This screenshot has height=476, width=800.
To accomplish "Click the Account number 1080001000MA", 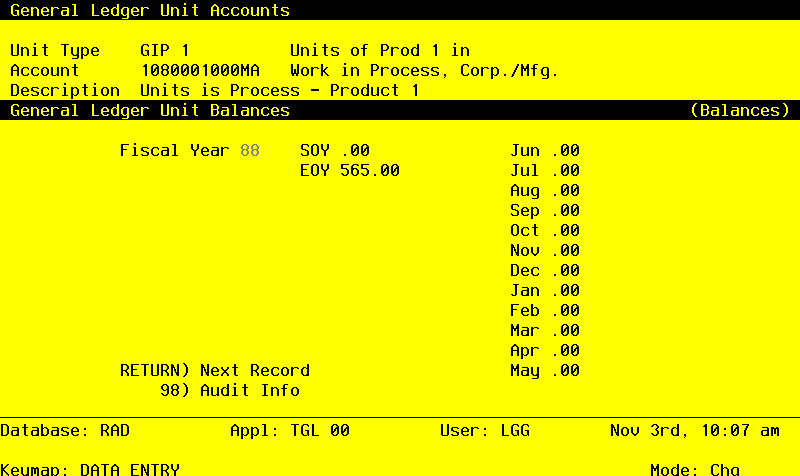I will pos(200,70).
